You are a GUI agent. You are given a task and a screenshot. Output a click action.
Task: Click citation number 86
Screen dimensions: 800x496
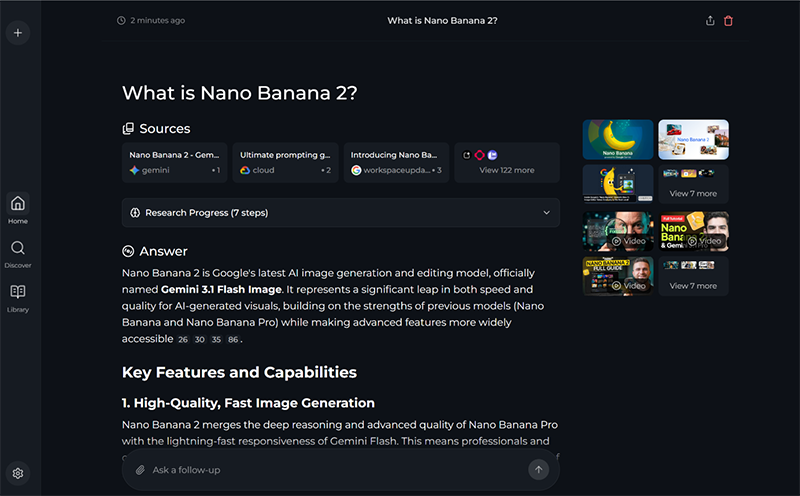point(233,339)
